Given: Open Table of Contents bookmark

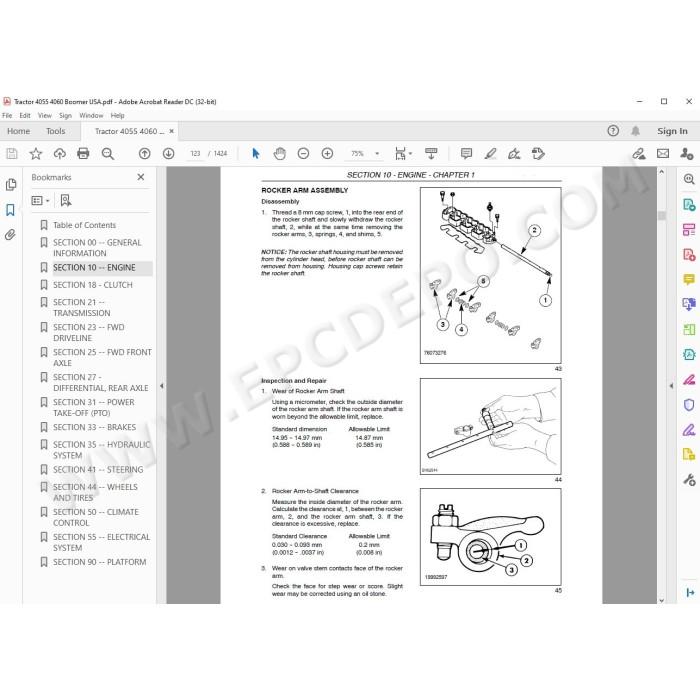Looking at the screenshot, I should [84, 225].
